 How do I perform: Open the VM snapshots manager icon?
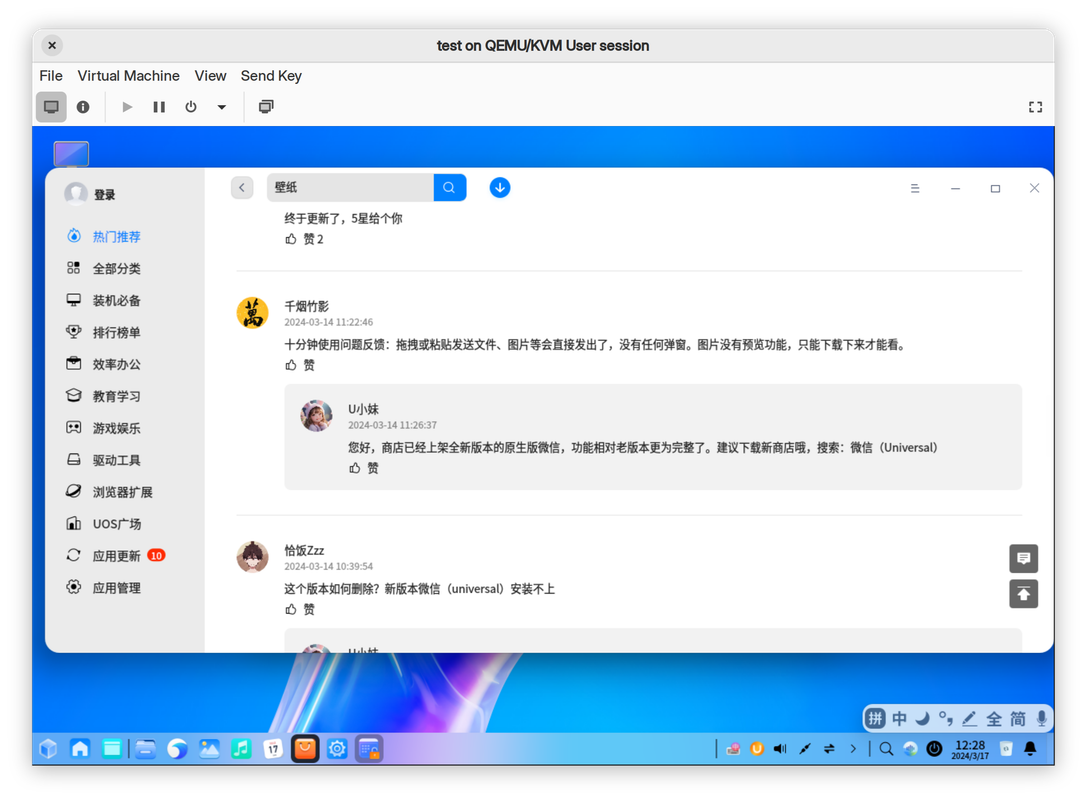[x=266, y=107]
